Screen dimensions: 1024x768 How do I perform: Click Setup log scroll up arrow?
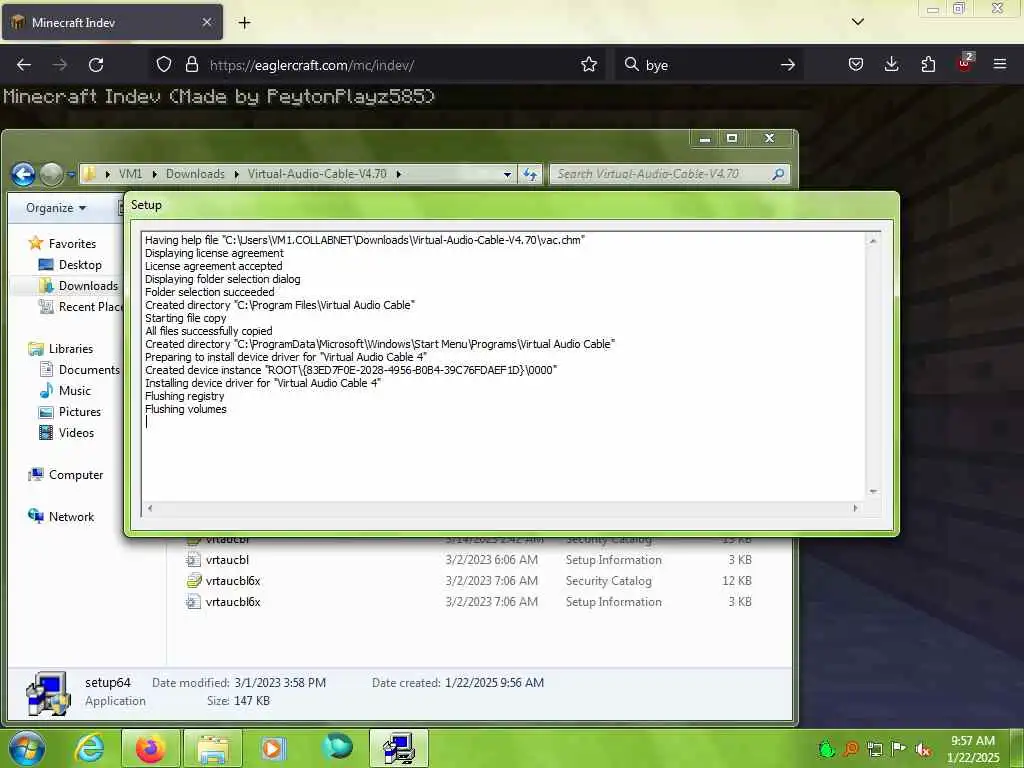pyautogui.click(x=873, y=241)
